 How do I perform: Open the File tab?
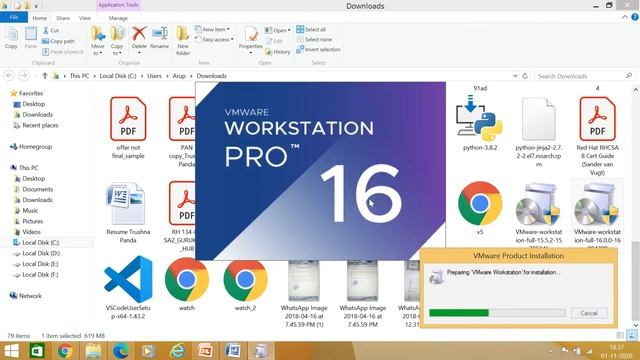pos(14,18)
